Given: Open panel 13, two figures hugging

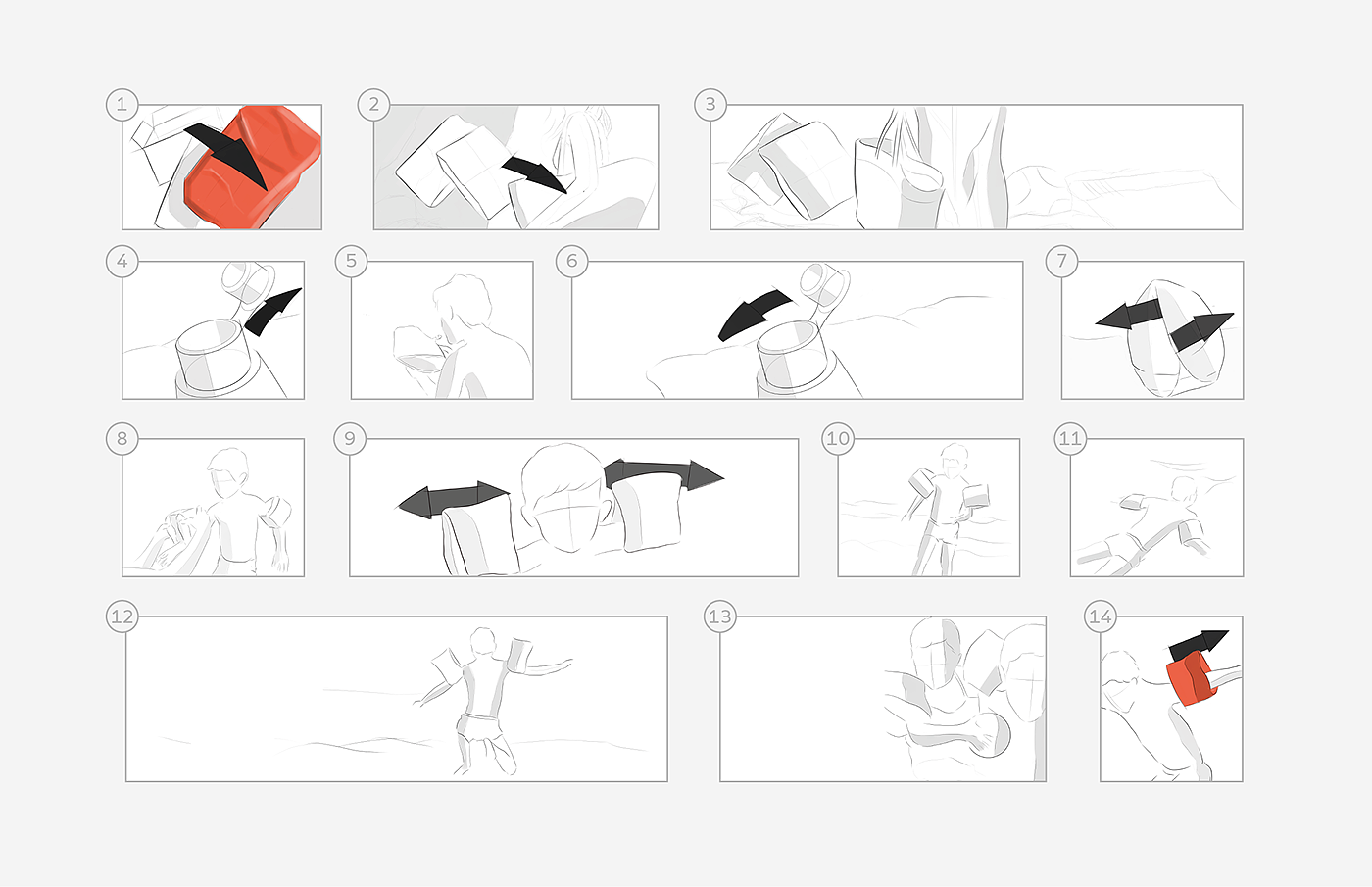Looking at the screenshot, I should [883, 698].
